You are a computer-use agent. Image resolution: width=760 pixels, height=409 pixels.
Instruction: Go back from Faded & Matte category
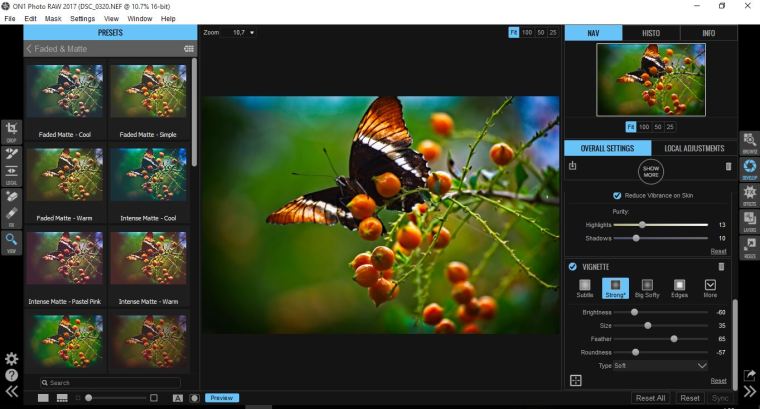click(29, 48)
